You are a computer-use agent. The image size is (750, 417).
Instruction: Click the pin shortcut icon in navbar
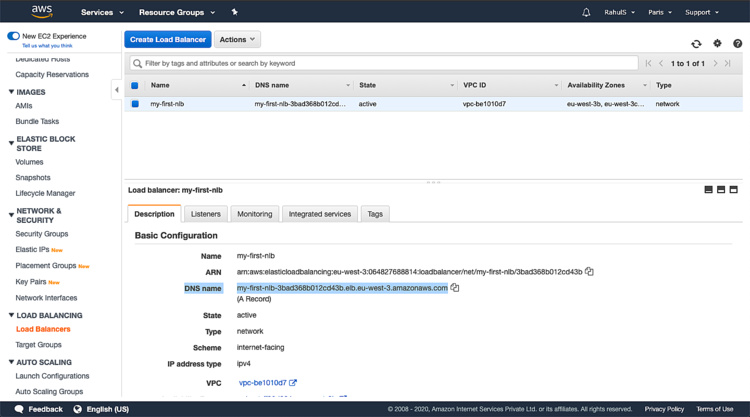pos(234,12)
